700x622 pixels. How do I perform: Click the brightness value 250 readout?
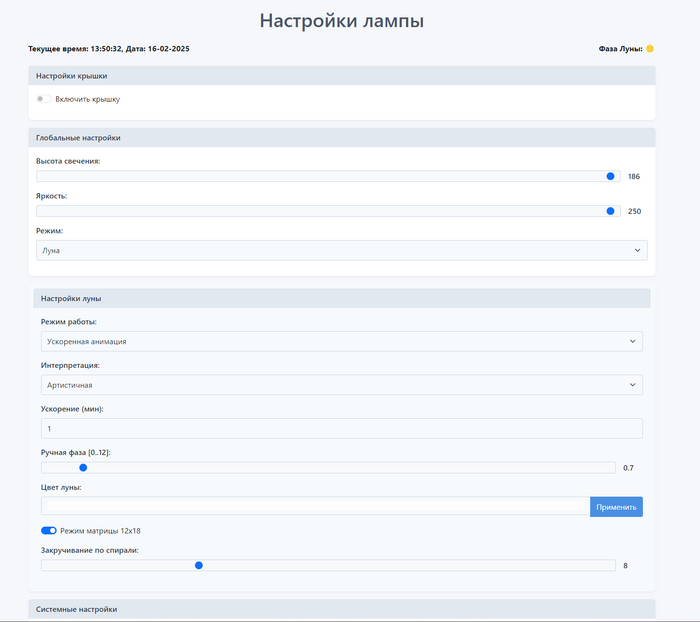click(x=634, y=211)
